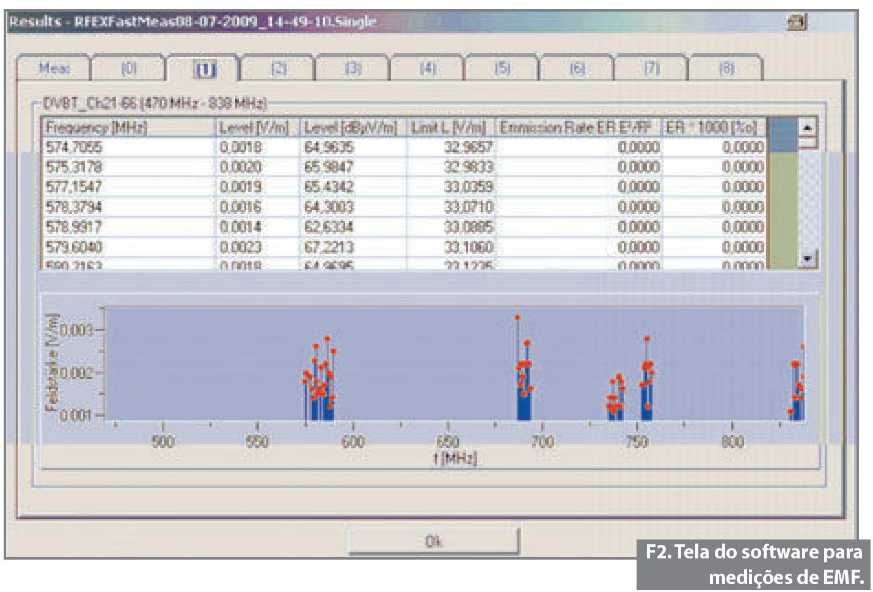Click the Emission Rate ER column header

click(x=578, y=128)
